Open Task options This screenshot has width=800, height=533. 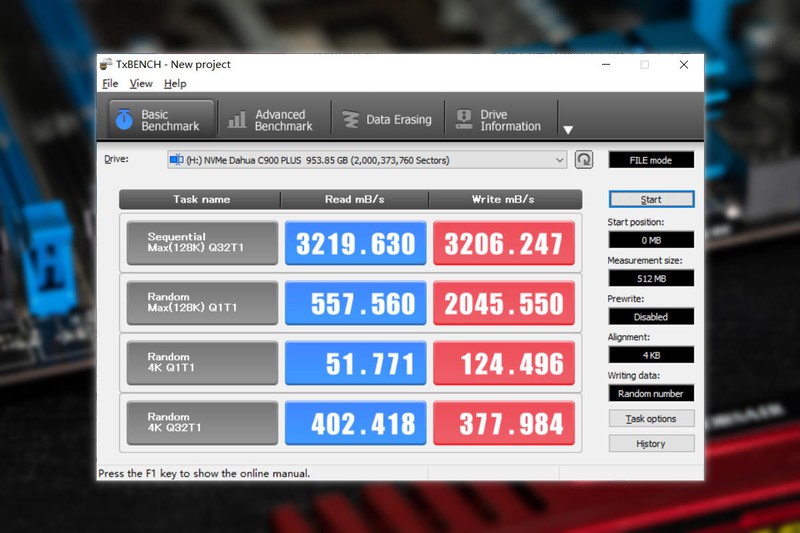pyautogui.click(x=651, y=419)
